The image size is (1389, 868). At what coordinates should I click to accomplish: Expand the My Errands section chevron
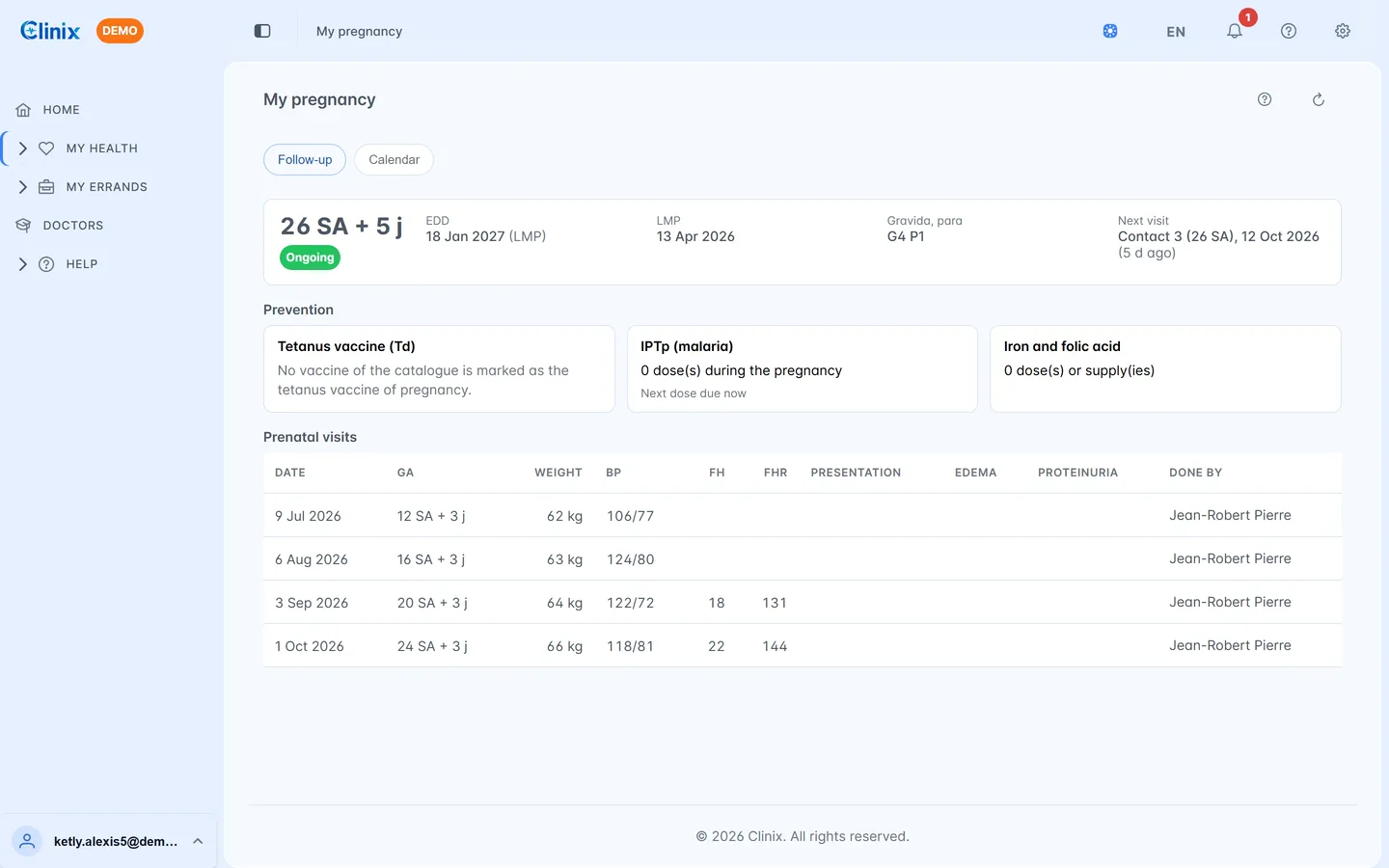[x=23, y=187]
